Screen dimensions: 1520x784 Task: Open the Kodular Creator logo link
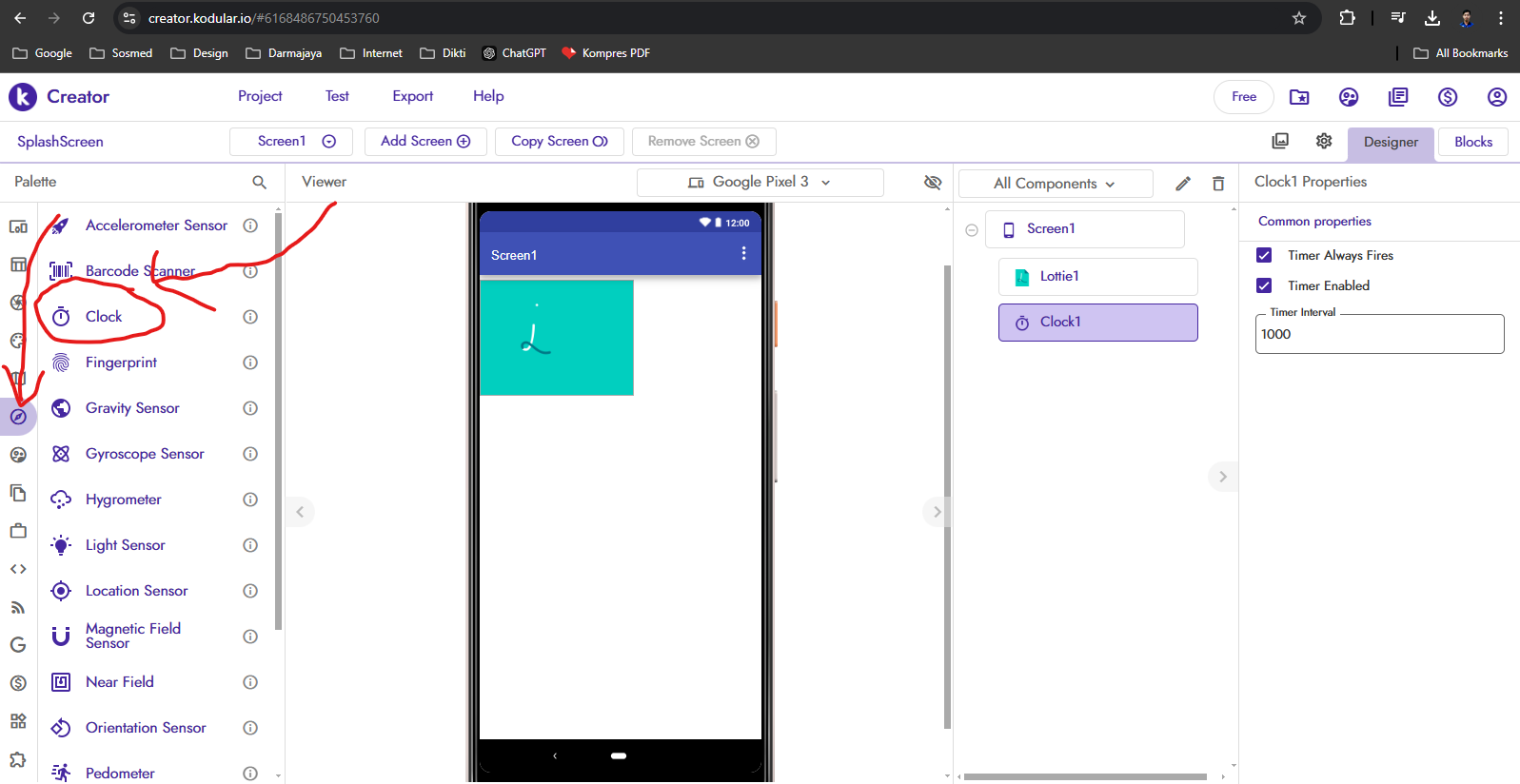(x=59, y=97)
